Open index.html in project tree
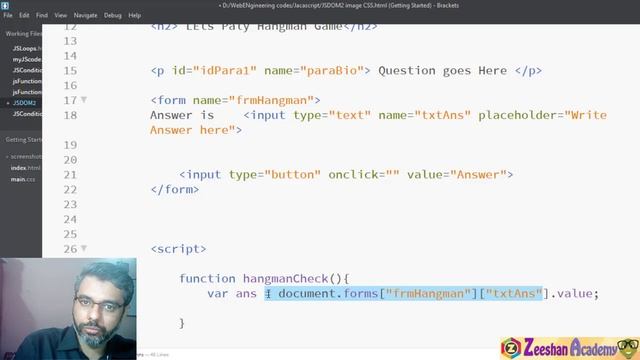Screen dimensions: 640x360 click(x=25, y=168)
